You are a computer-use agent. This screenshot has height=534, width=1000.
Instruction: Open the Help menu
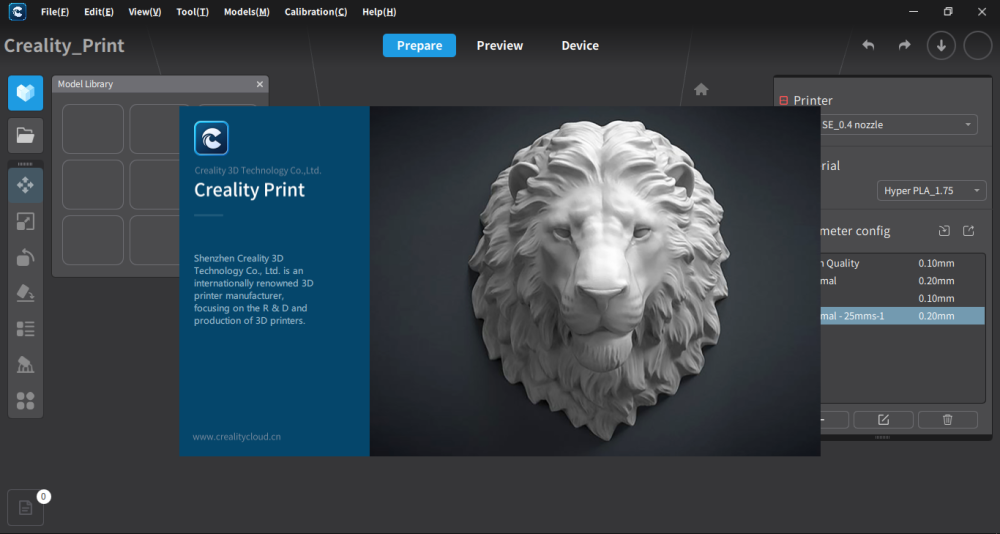click(379, 12)
